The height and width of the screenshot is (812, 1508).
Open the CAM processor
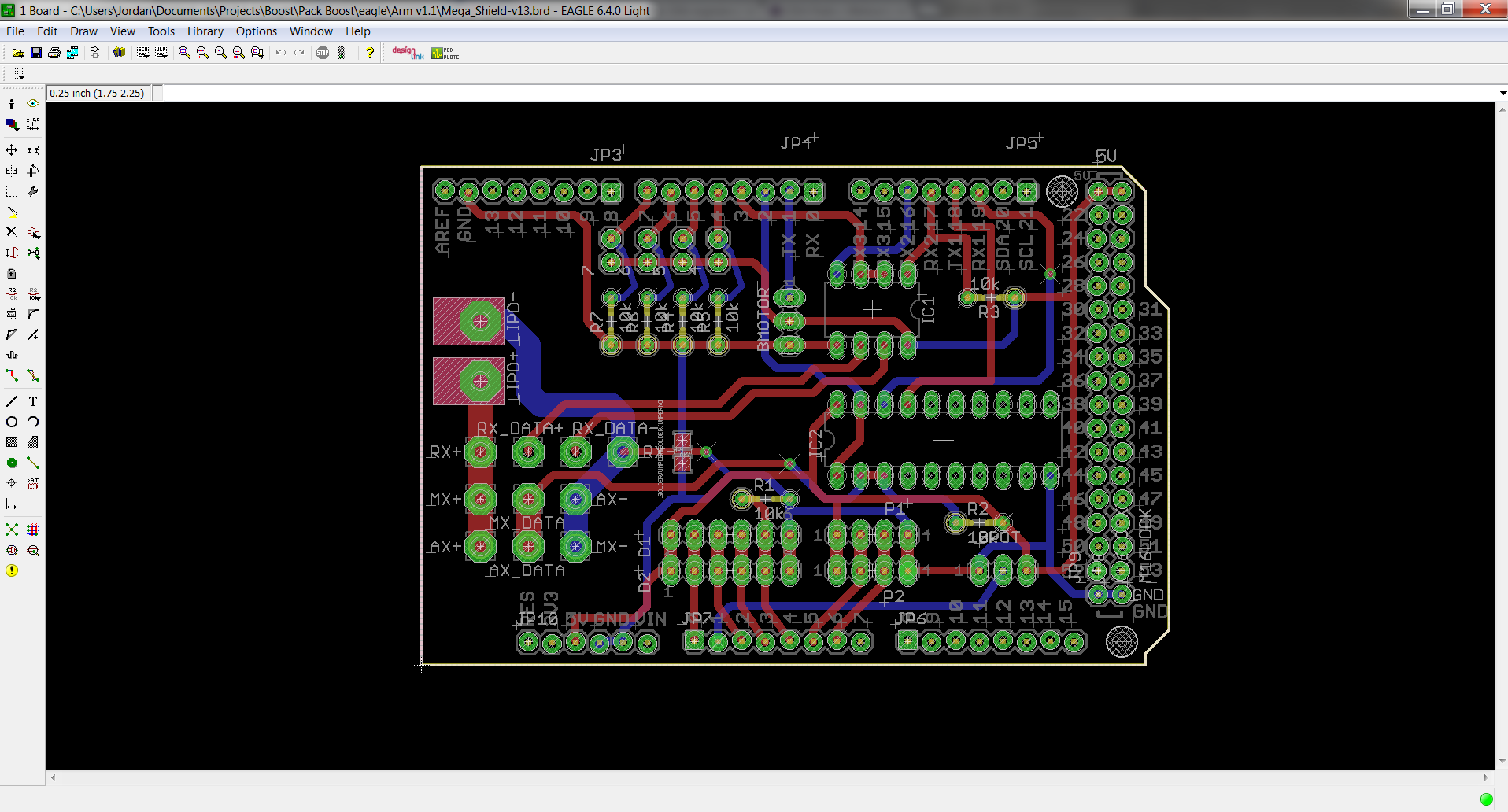click(72, 52)
